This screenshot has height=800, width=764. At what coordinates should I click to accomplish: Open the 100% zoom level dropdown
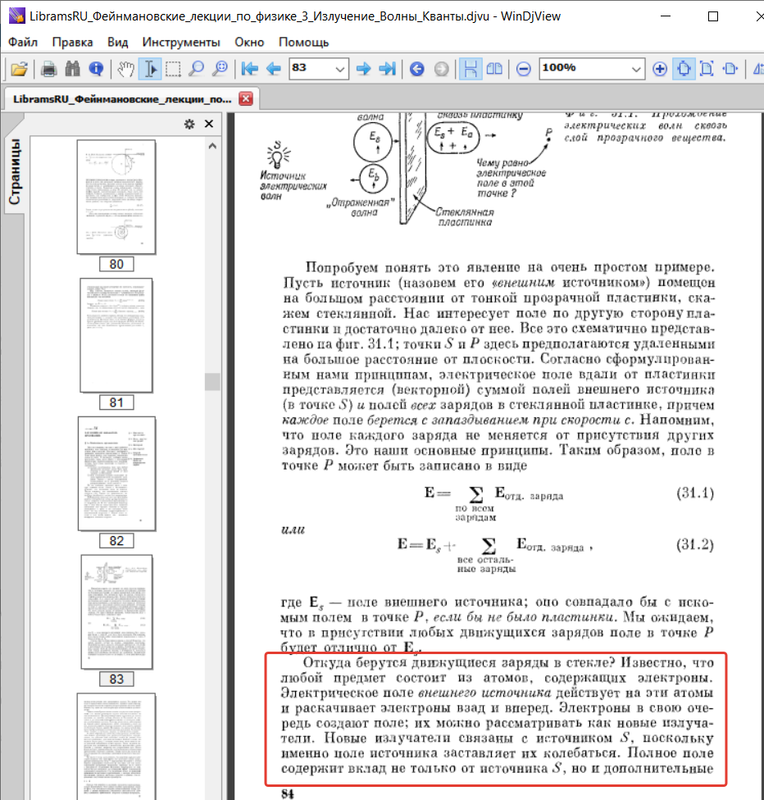point(635,69)
